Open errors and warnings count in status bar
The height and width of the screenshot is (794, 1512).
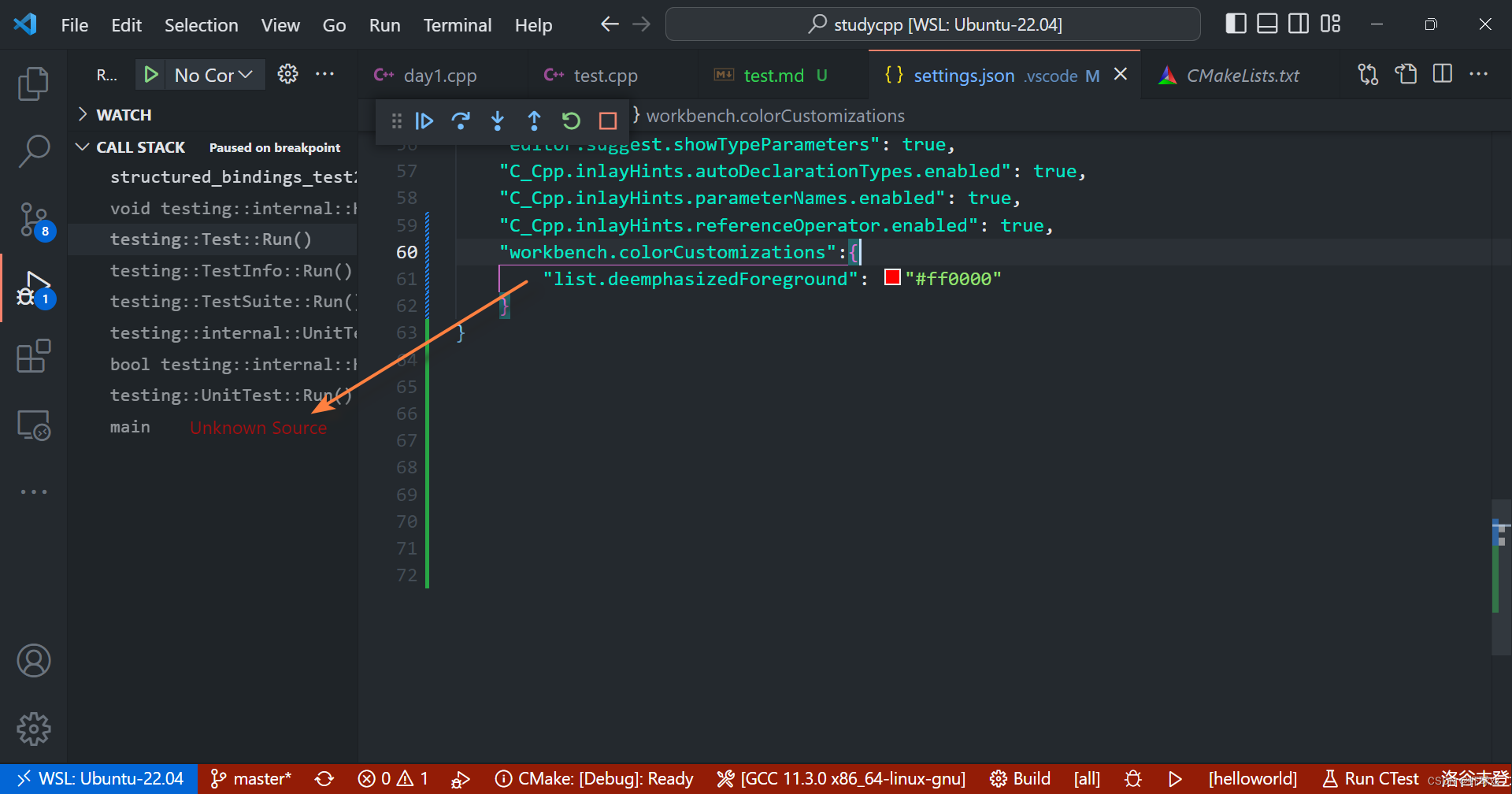pyautogui.click(x=393, y=779)
